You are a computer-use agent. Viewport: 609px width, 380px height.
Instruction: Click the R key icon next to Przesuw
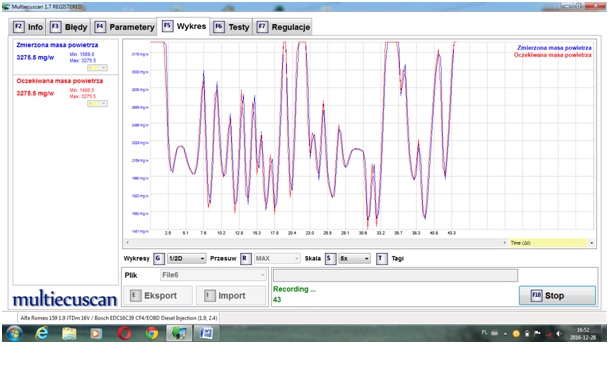click(x=245, y=258)
